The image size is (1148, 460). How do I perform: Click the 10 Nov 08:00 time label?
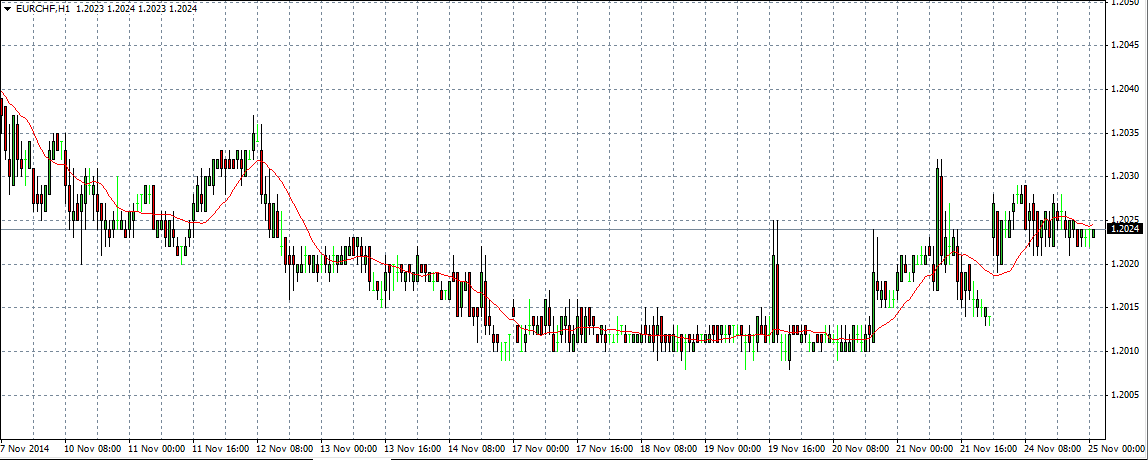pyautogui.click(x=92, y=447)
